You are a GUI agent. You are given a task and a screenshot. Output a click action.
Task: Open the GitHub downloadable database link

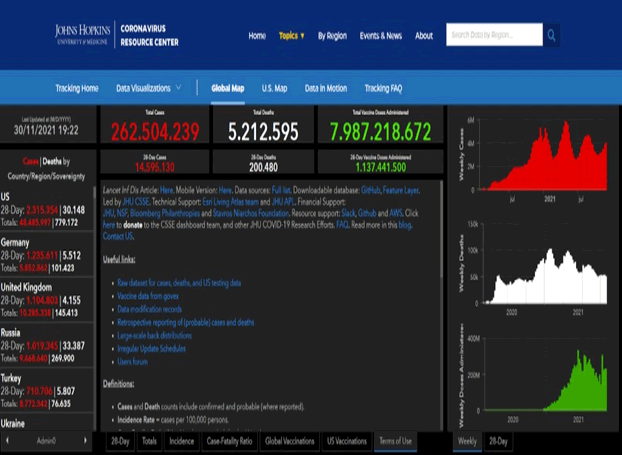[x=371, y=190]
